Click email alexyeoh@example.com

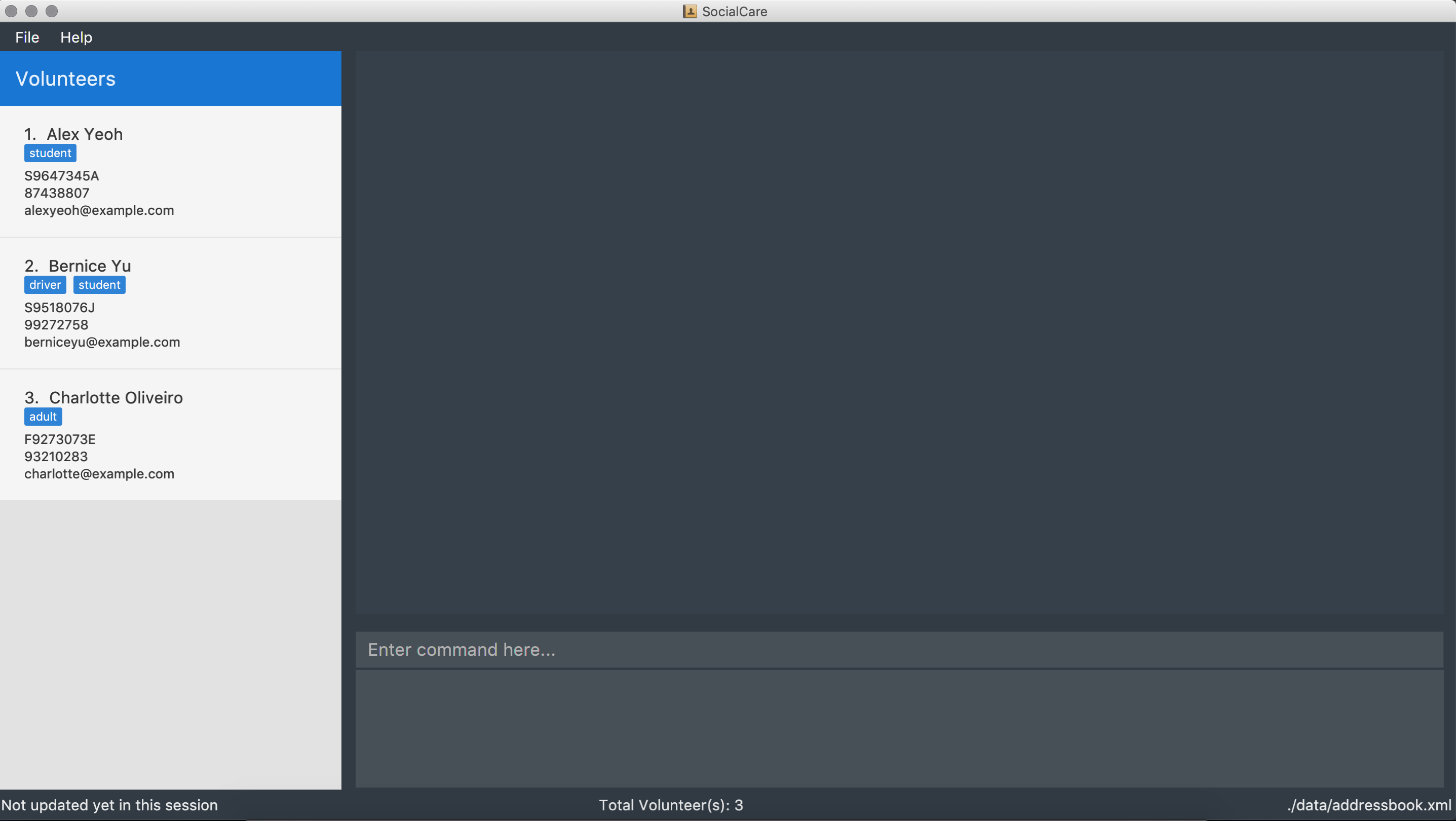click(x=99, y=210)
